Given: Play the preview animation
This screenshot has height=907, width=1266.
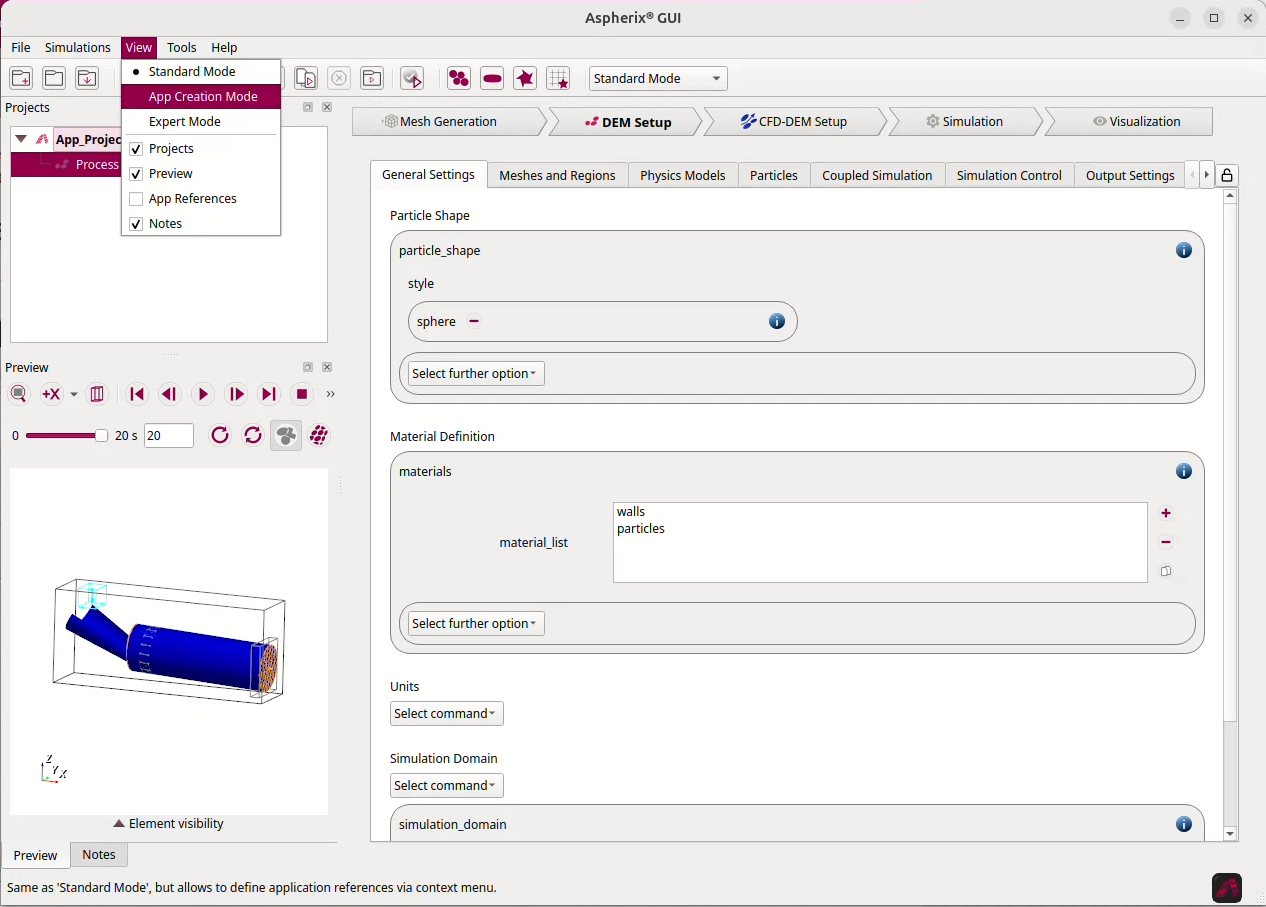Looking at the screenshot, I should [x=203, y=394].
